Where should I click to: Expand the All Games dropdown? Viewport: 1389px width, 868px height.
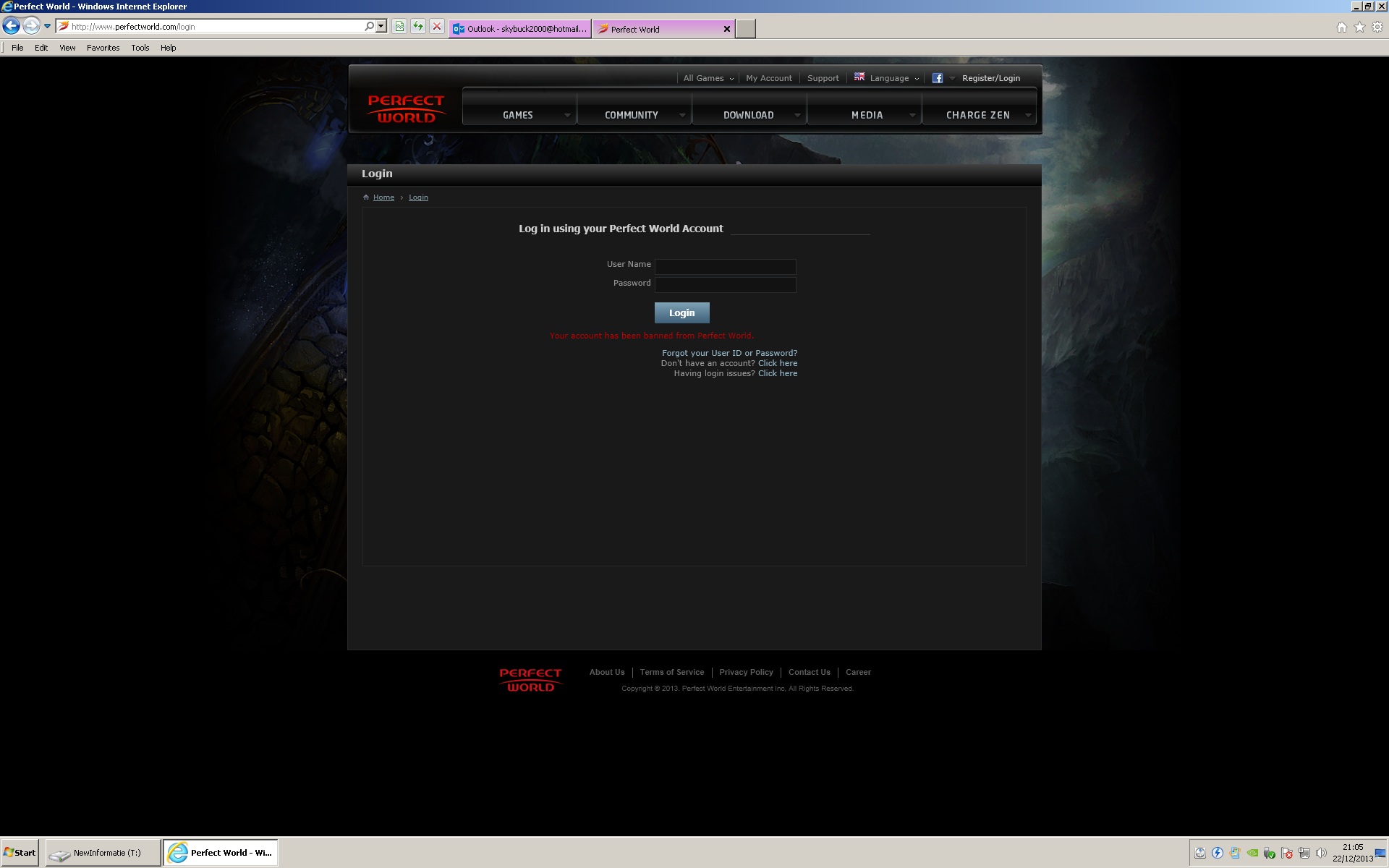708,78
